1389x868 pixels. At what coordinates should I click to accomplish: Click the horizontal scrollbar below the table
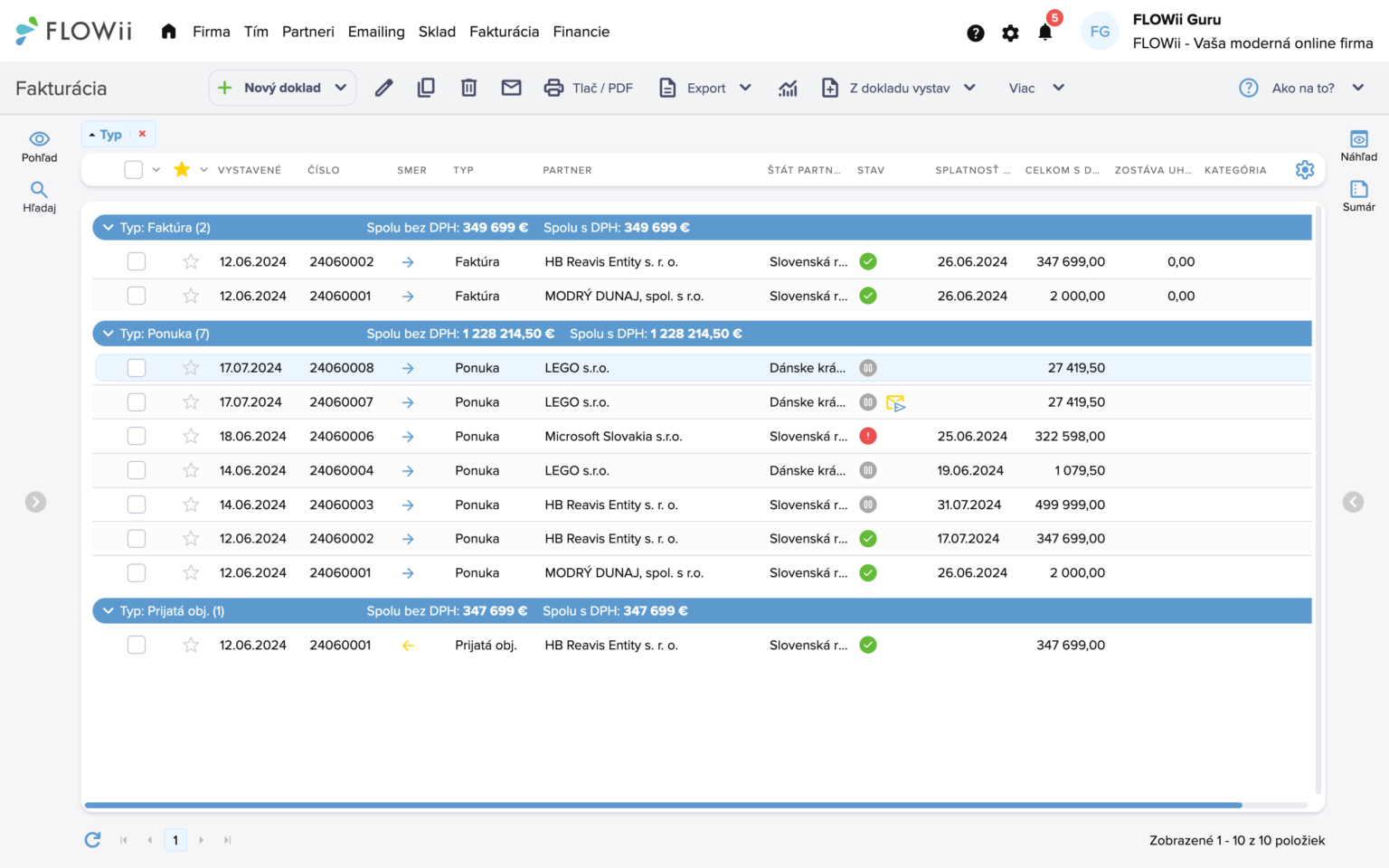(663, 805)
